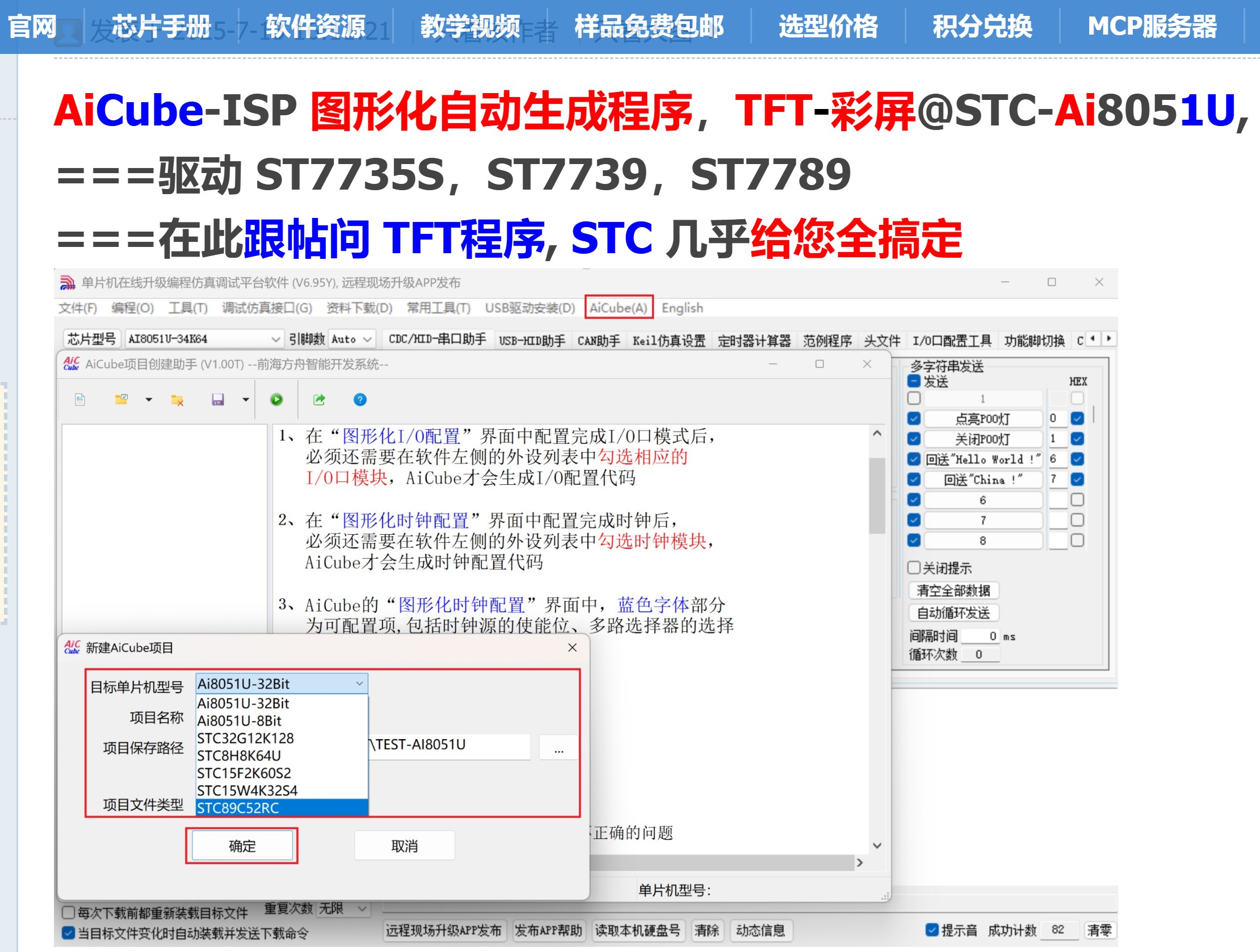Viewport: 1260px width, 952px height.
Task: Click the 清空全部数据 button
Action: point(954,591)
